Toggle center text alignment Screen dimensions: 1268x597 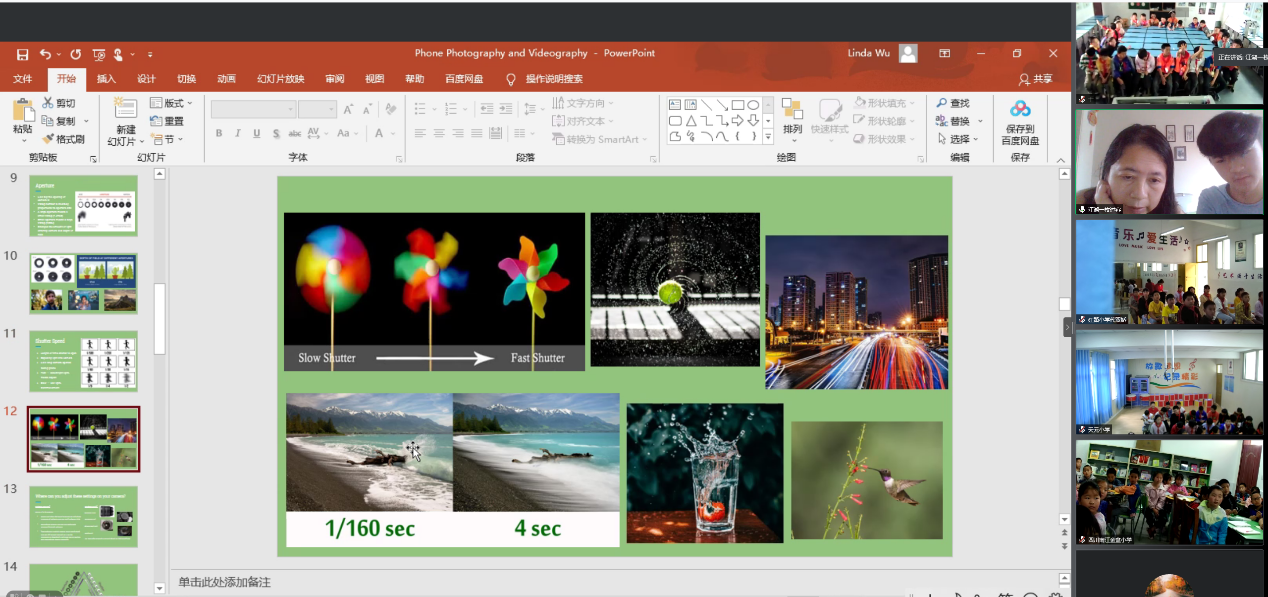(439, 134)
